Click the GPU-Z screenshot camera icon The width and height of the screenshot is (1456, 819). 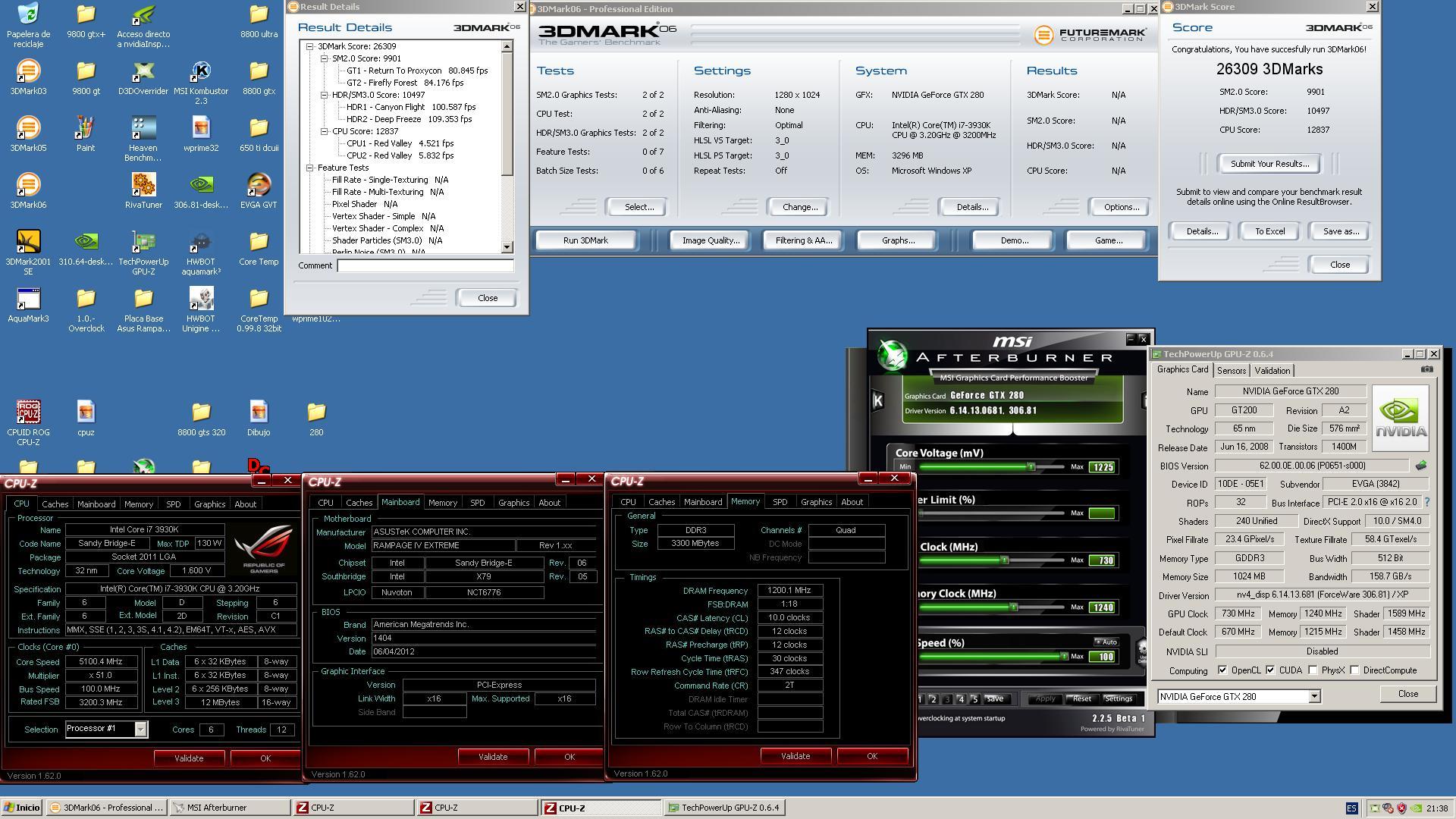point(1426,369)
